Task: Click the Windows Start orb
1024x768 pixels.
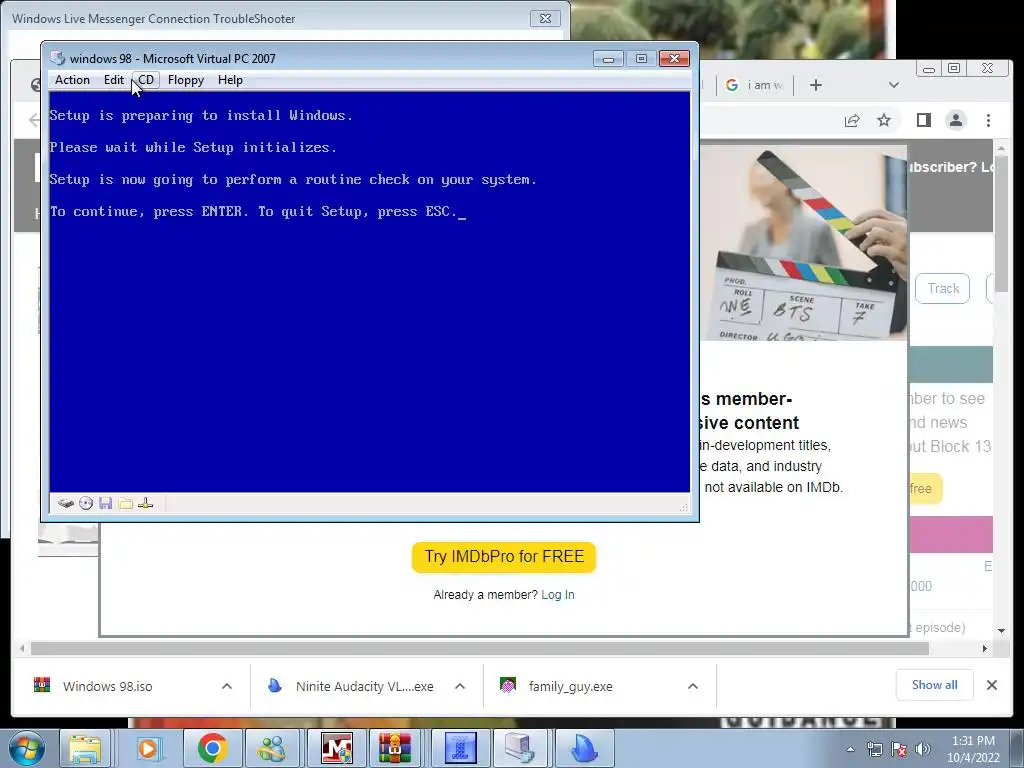Action: coord(25,748)
